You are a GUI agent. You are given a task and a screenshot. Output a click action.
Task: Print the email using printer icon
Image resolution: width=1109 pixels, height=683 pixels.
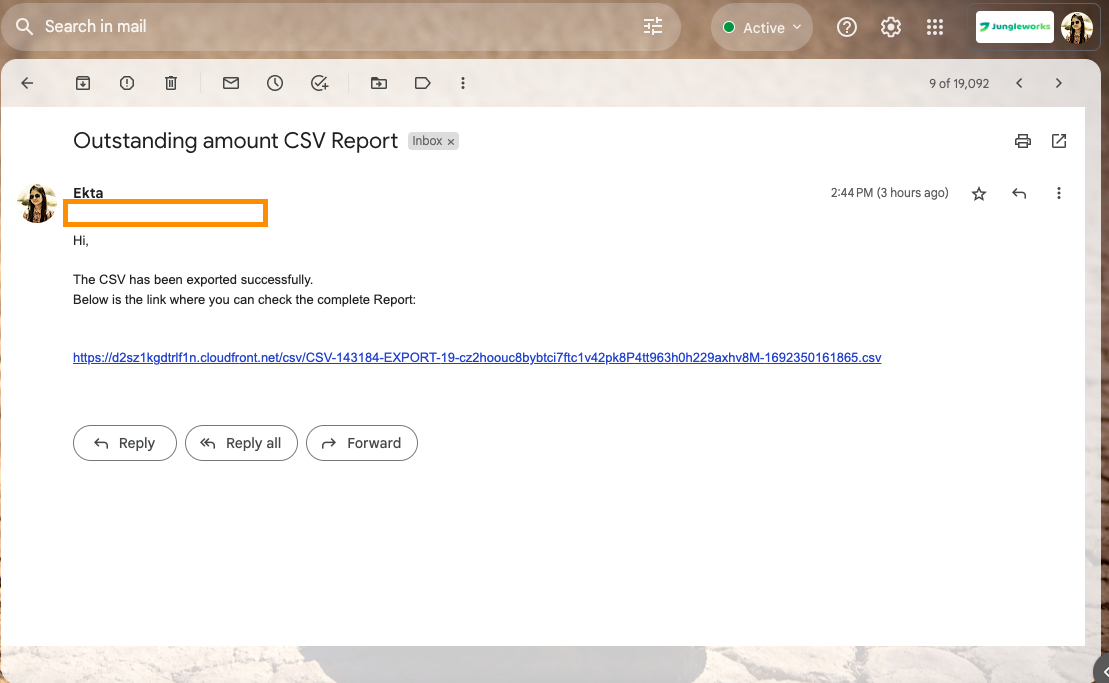point(1022,141)
